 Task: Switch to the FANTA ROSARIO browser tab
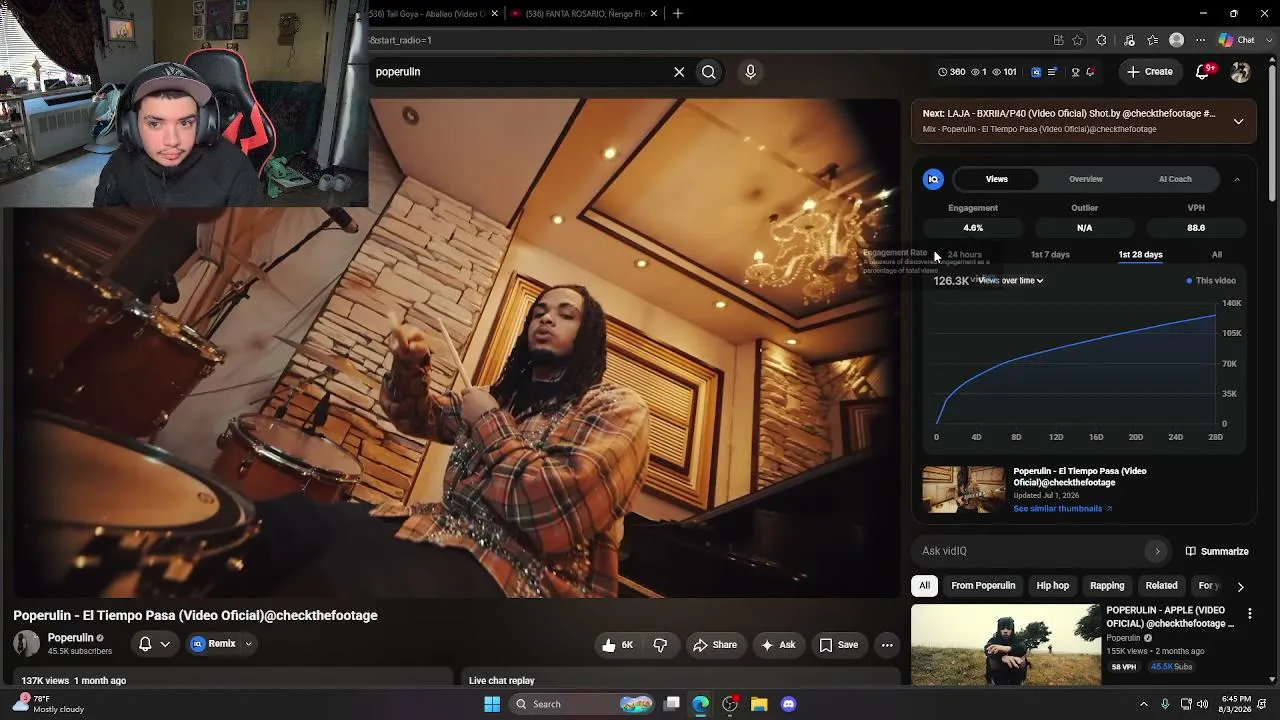[x=584, y=13]
